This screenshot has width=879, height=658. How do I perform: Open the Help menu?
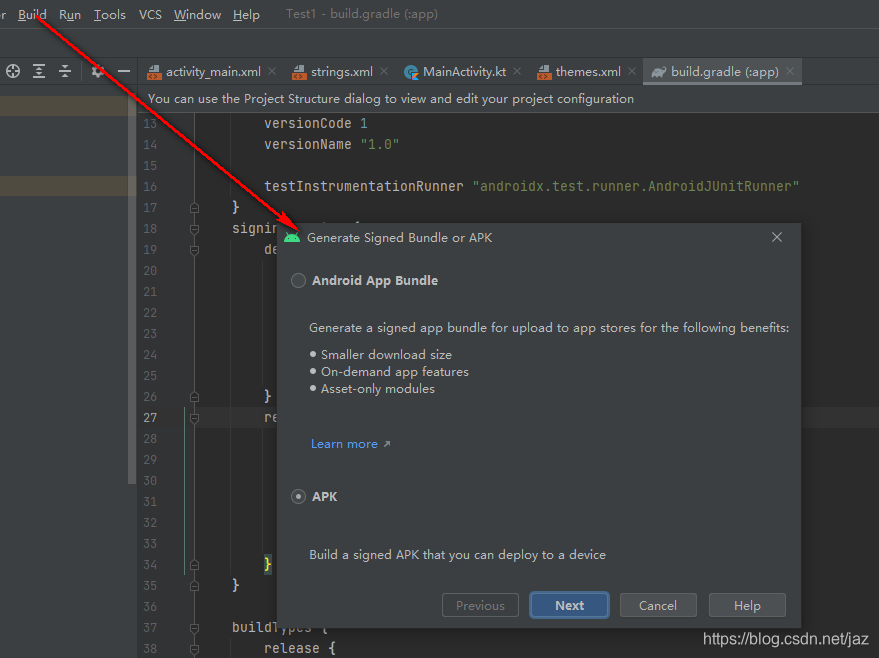246,15
